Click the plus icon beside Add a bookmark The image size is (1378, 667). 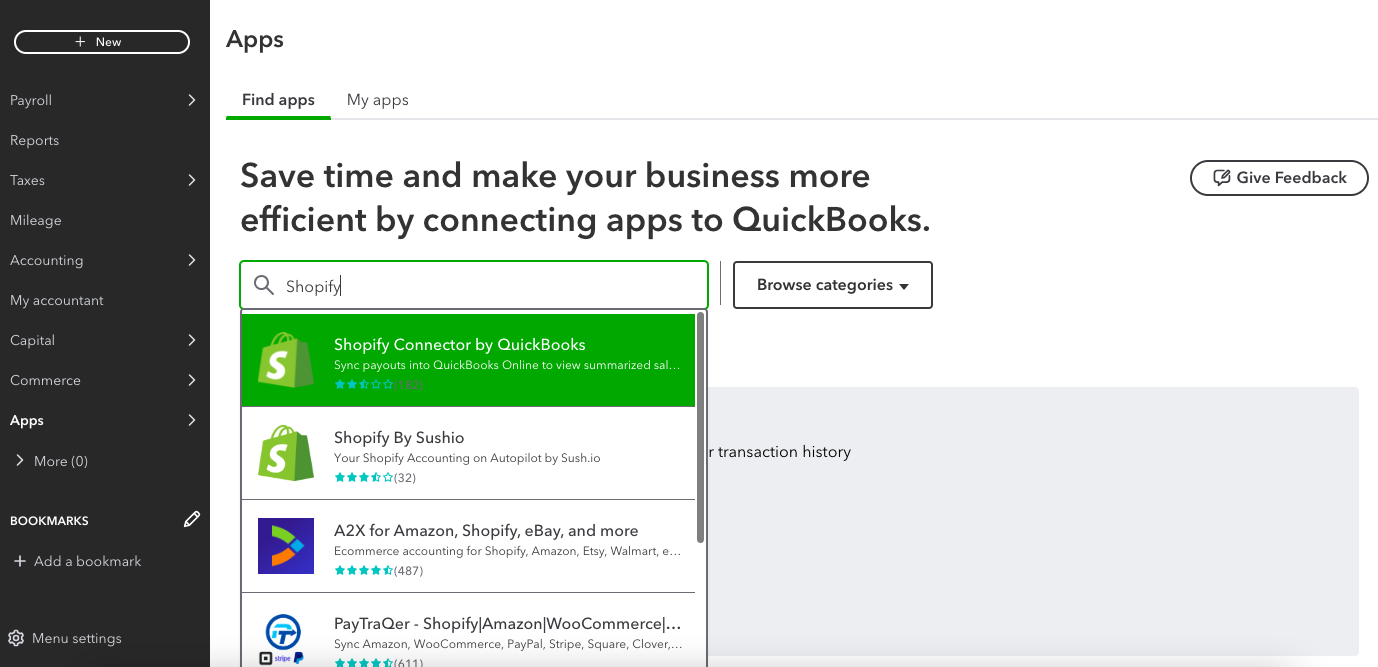point(19,561)
